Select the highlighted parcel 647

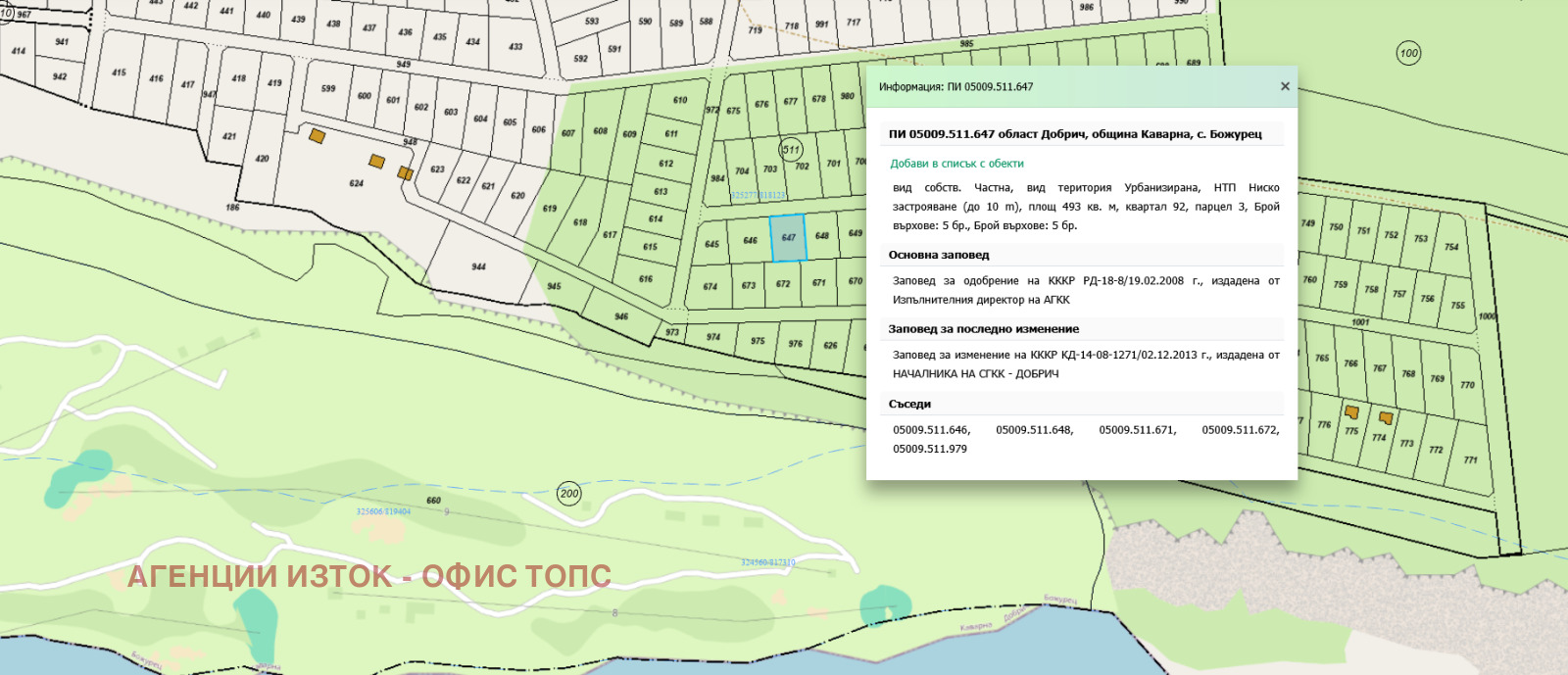[788, 238]
